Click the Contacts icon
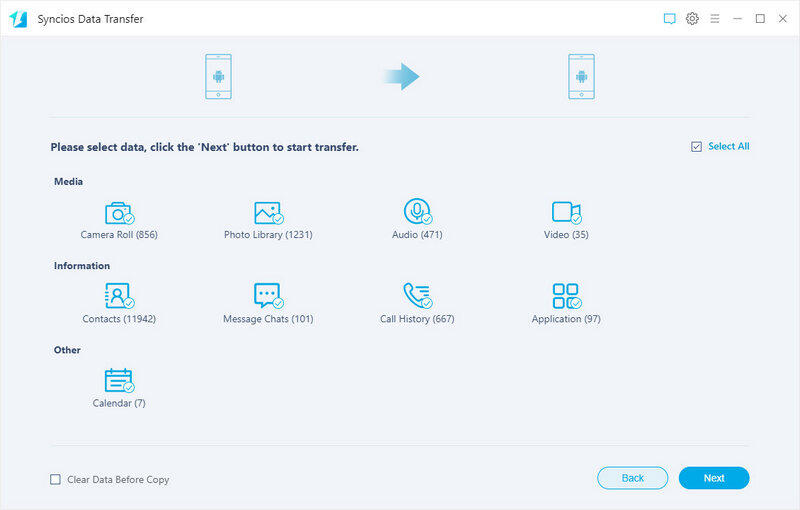This screenshot has height=510, width=800. [x=118, y=296]
